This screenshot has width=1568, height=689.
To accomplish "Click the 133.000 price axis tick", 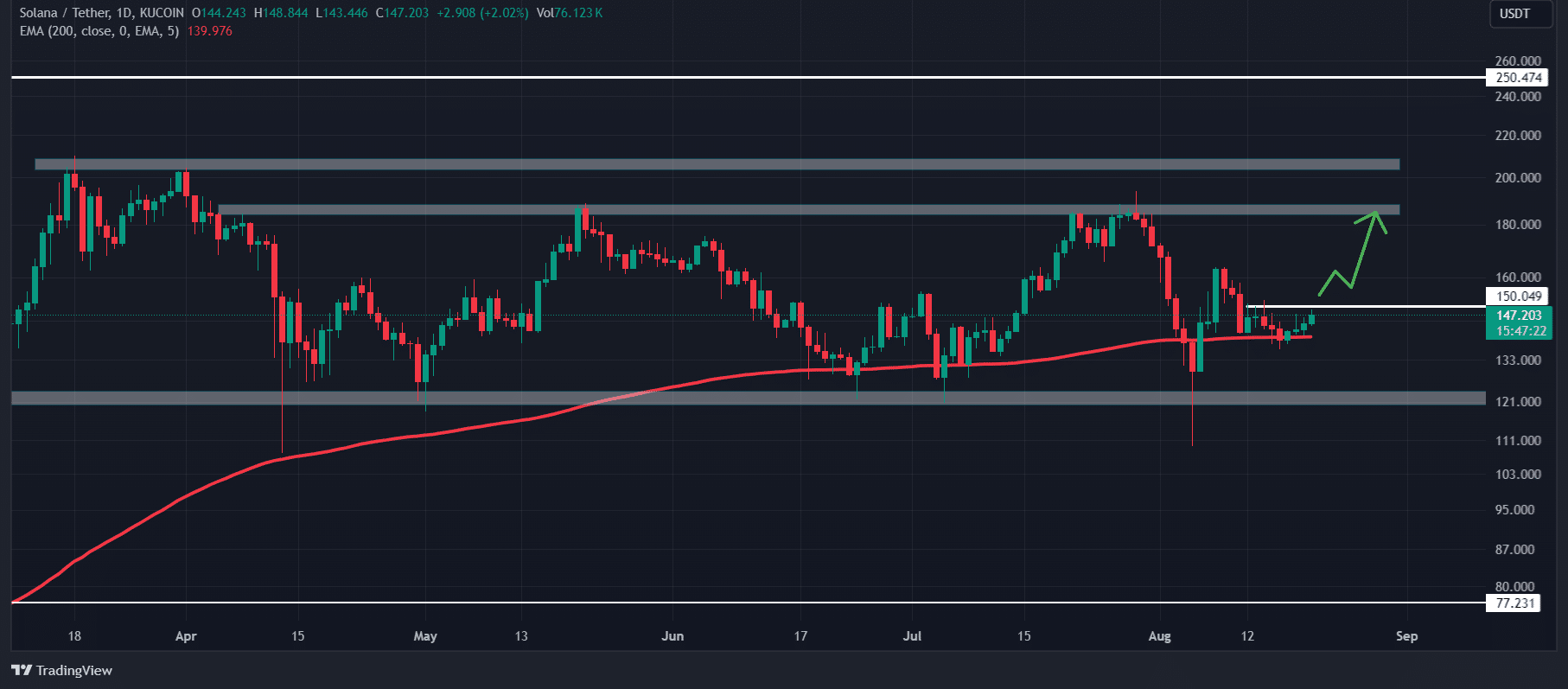I will point(1518,360).
